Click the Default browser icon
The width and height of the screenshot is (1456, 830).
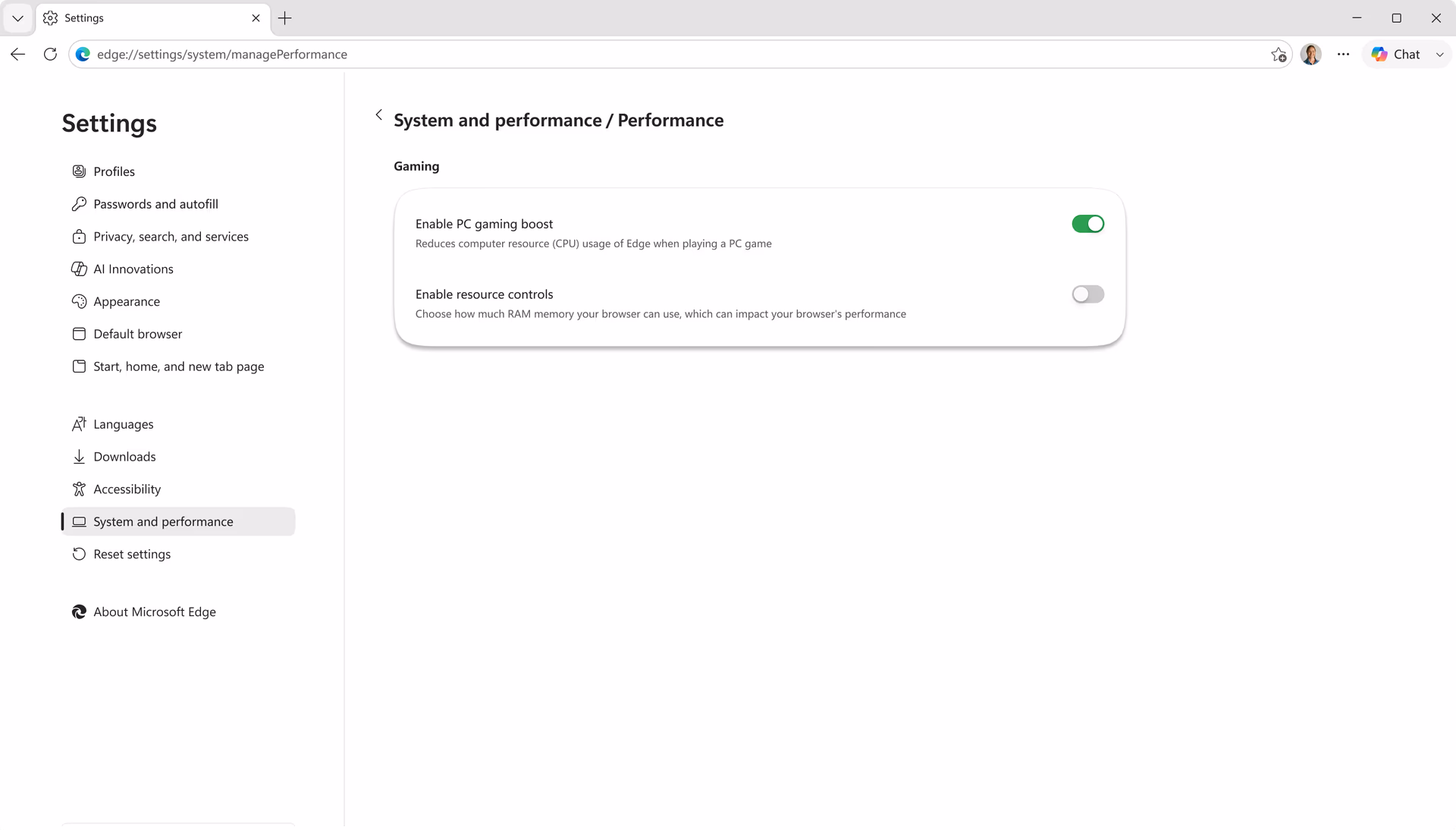79,334
